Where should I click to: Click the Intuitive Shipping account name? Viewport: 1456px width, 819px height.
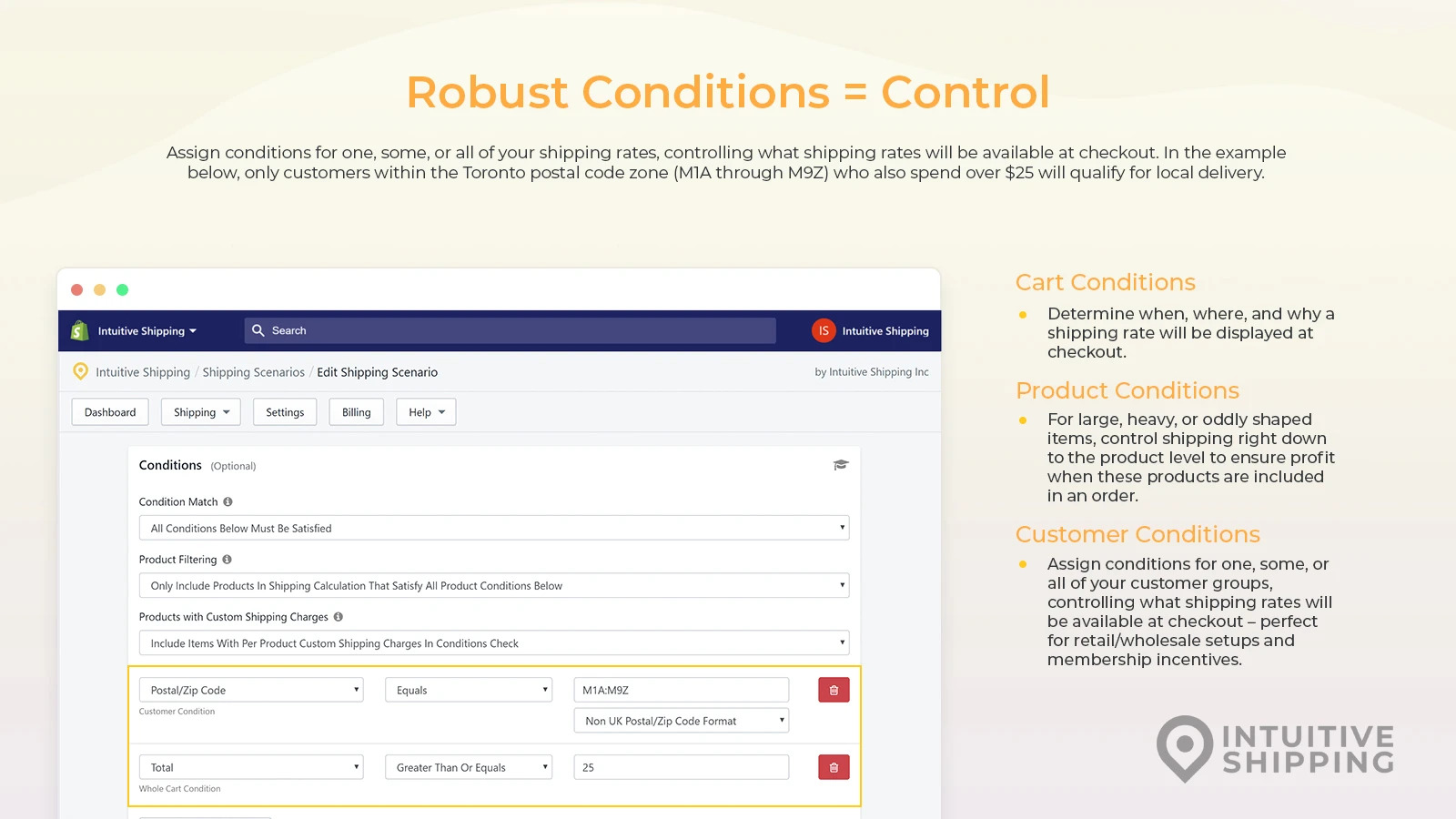tap(885, 331)
